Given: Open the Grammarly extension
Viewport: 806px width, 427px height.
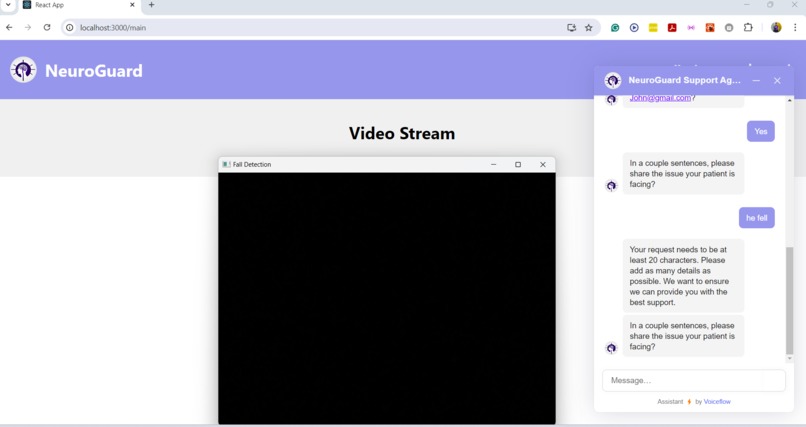Looking at the screenshot, I should click(615, 28).
